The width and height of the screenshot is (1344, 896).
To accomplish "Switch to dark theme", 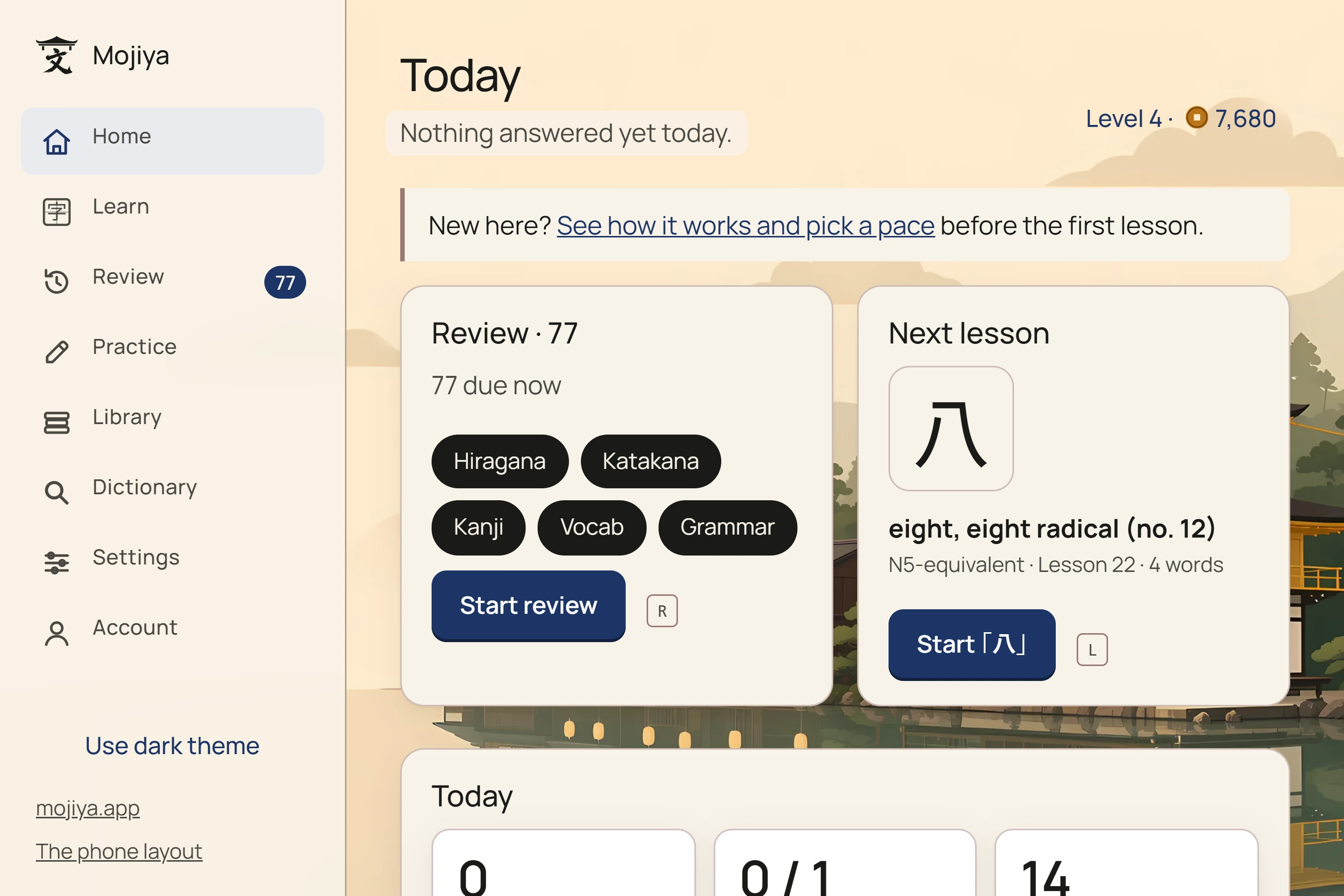I will pyautogui.click(x=172, y=746).
